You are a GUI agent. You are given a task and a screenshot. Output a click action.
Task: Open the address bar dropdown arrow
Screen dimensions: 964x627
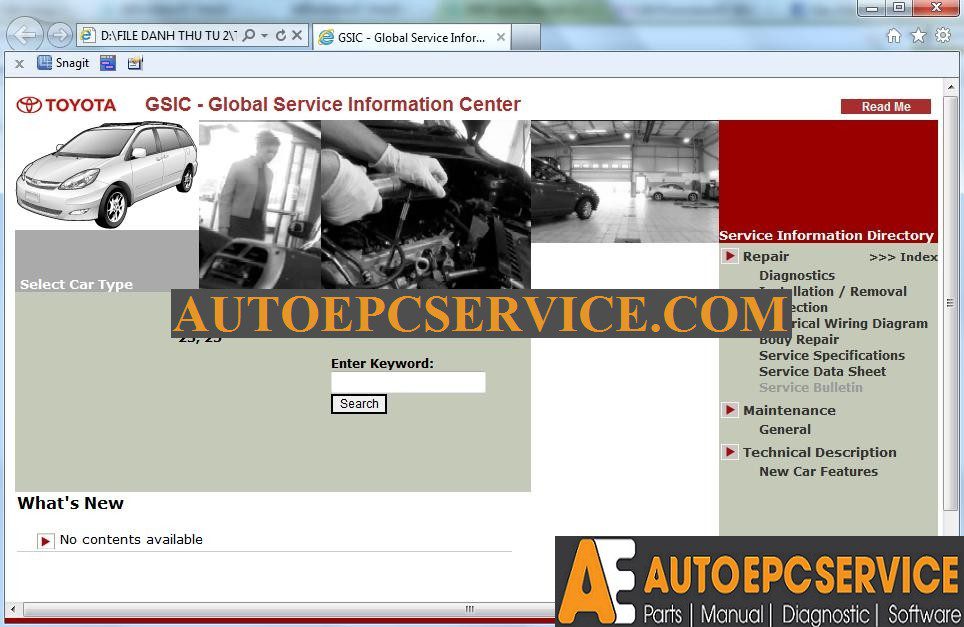[x=264, y=36]
